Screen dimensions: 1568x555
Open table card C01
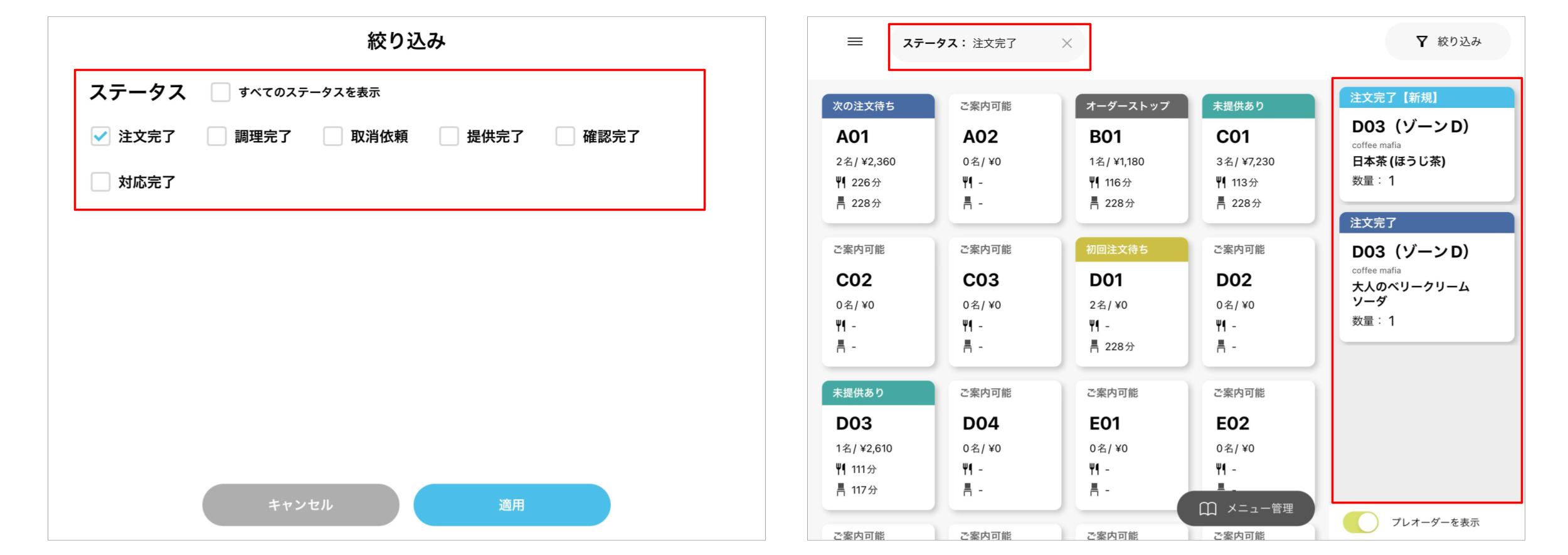1258,159
